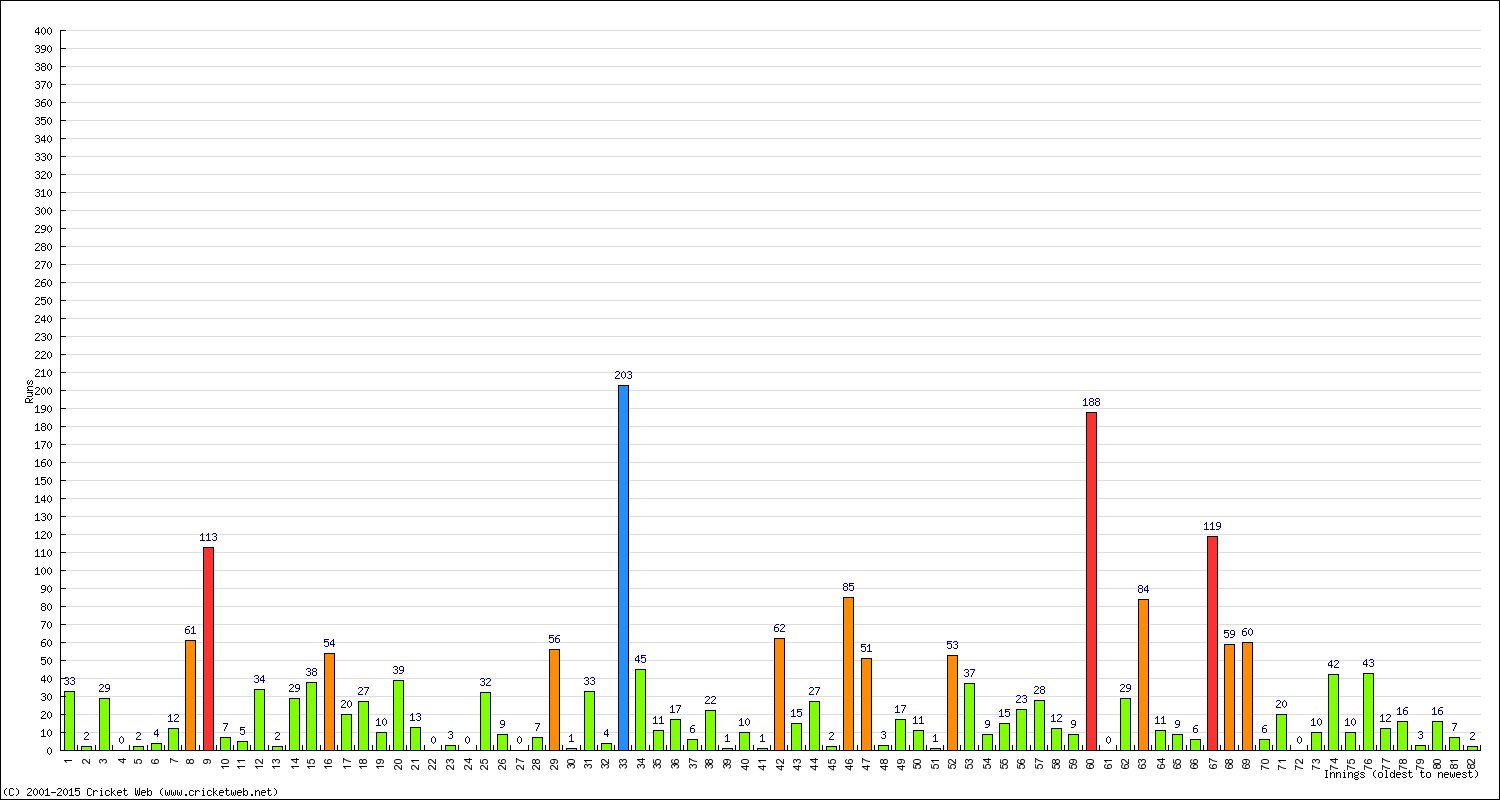The image size is (1500, 800).
Task: Click the orange 59-run bar at innings 68
Action: (1229, 697)
